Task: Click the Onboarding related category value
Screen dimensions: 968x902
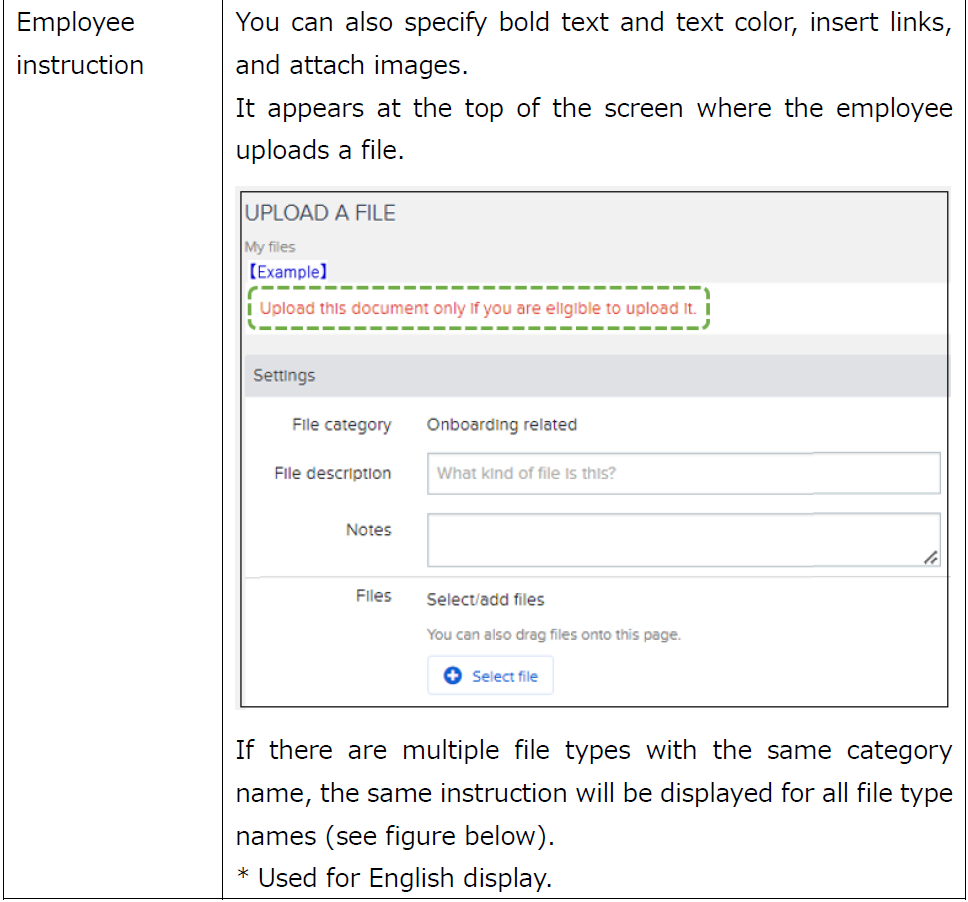Action: click(501, 424)
